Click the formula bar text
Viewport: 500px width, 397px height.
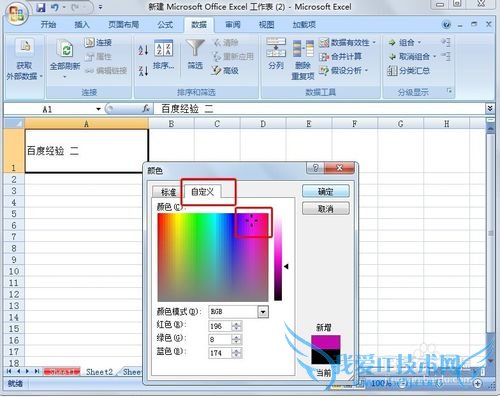click(x=187, y=109)
